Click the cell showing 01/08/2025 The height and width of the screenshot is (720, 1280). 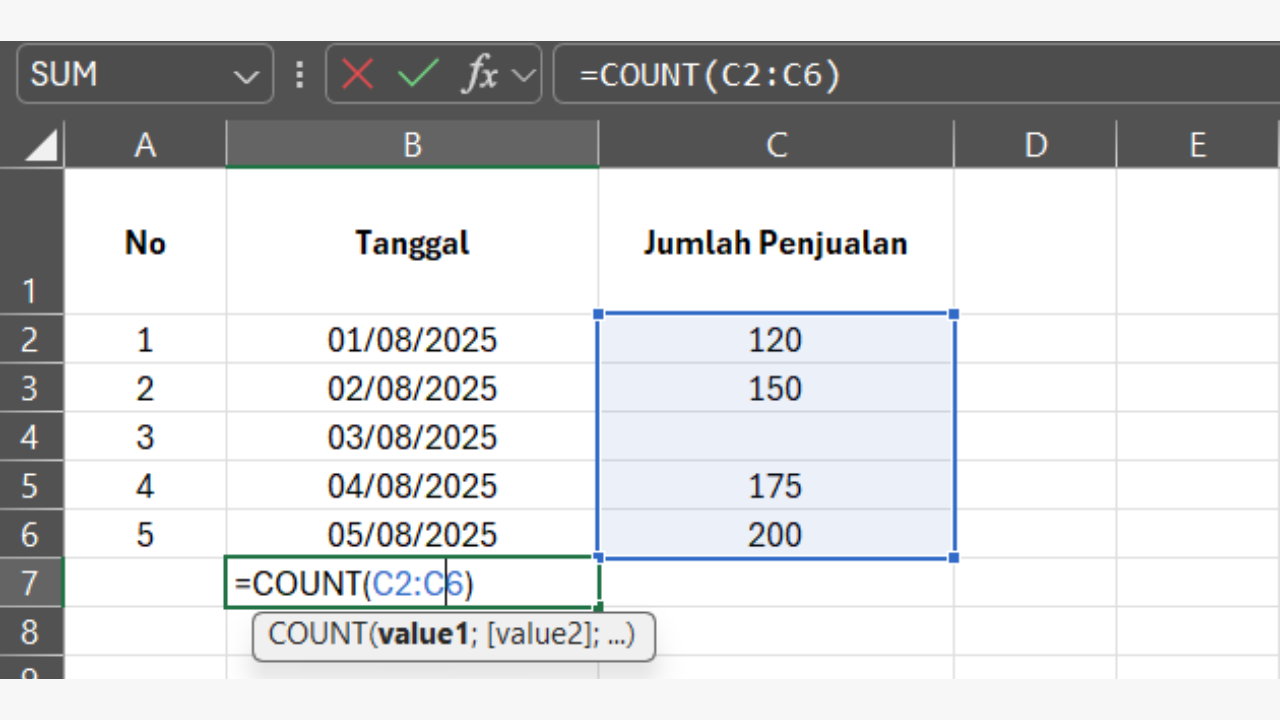point(412,339)
